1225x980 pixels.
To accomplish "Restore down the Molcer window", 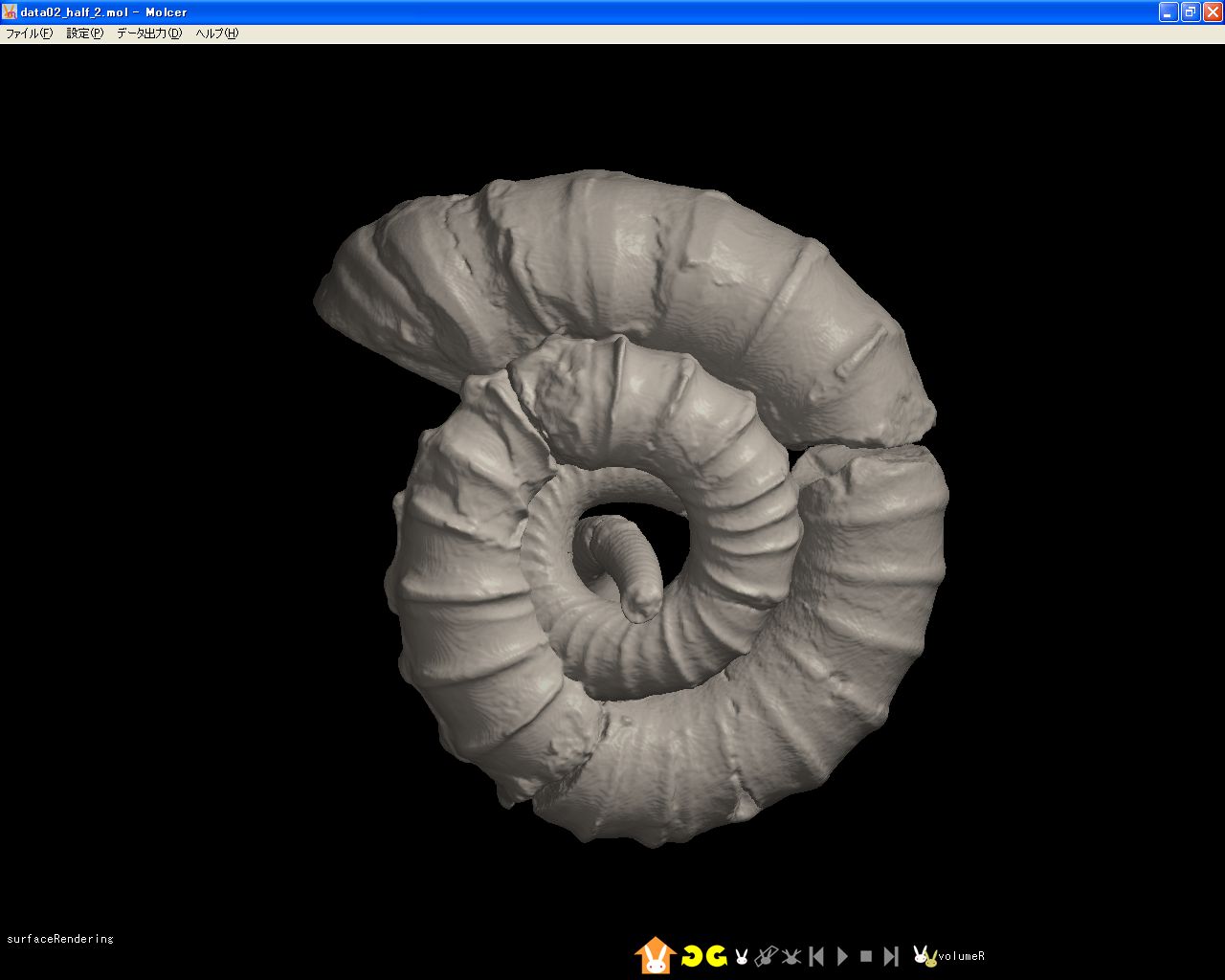I will coord(1190,11).
